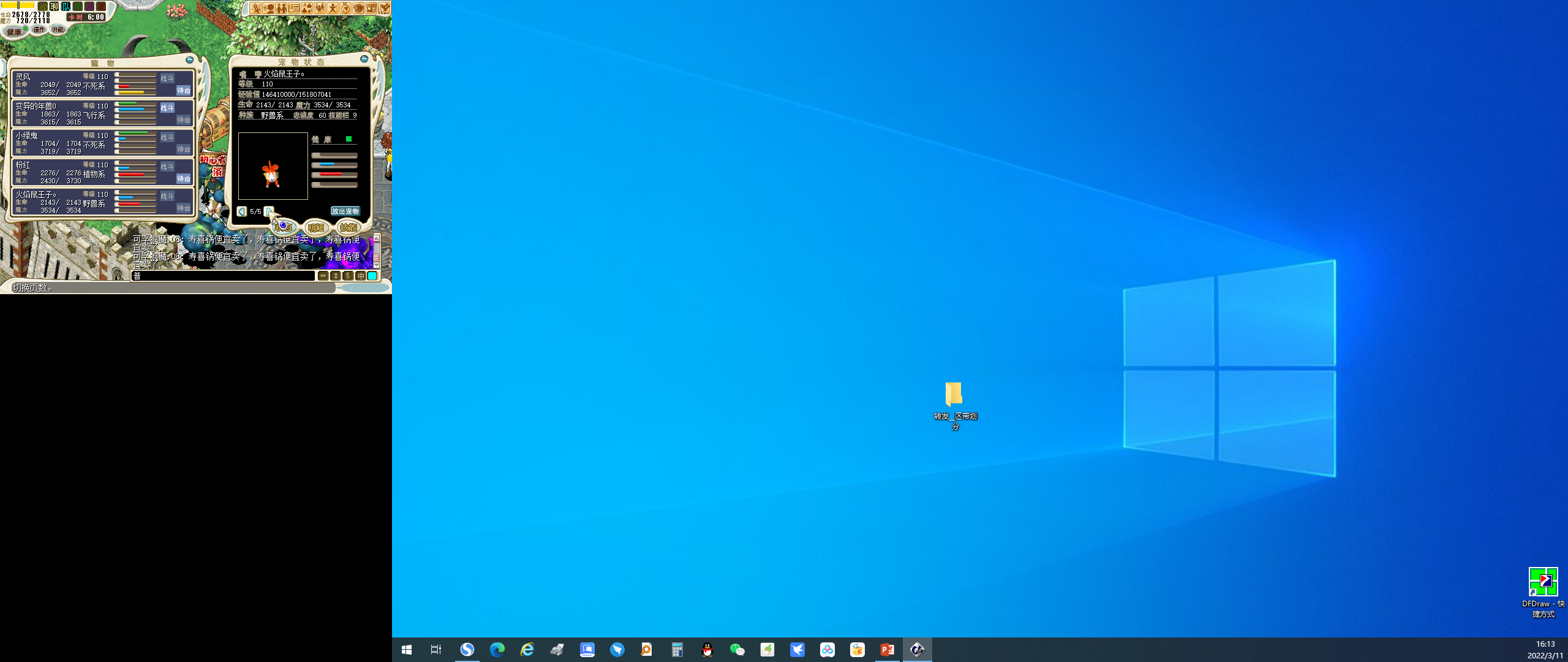Viewport: 1568px width, 662px height.
Task: Click the last top toolbar icon
Action: point(384,8)
